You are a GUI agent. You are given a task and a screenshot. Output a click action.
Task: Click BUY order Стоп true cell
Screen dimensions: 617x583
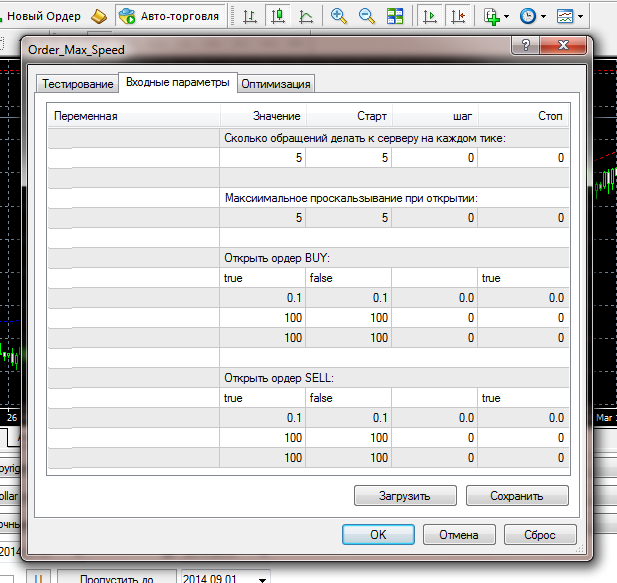click(523, 278)
